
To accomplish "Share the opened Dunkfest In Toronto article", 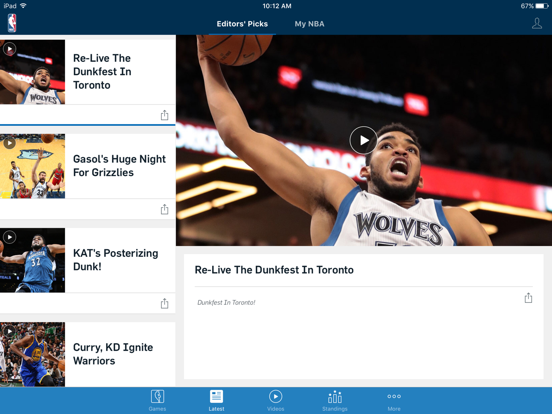I will click(x=528, y=298).
